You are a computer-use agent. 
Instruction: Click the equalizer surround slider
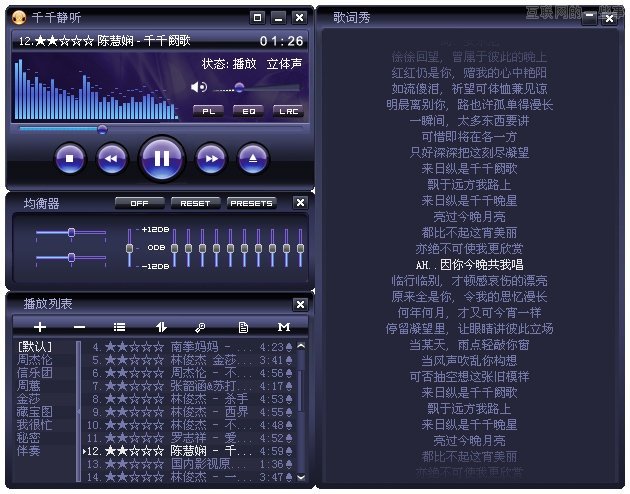(x=71, y=257)
